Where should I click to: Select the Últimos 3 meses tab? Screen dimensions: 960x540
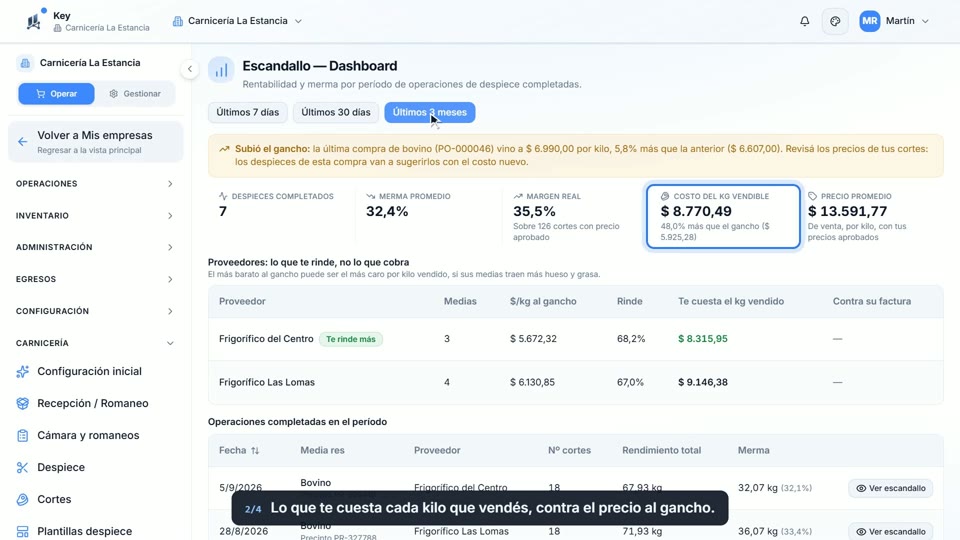(x=430, y=113)
